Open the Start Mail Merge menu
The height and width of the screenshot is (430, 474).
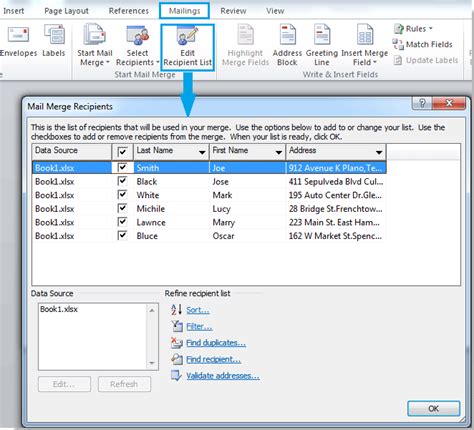tap(94, 45)
